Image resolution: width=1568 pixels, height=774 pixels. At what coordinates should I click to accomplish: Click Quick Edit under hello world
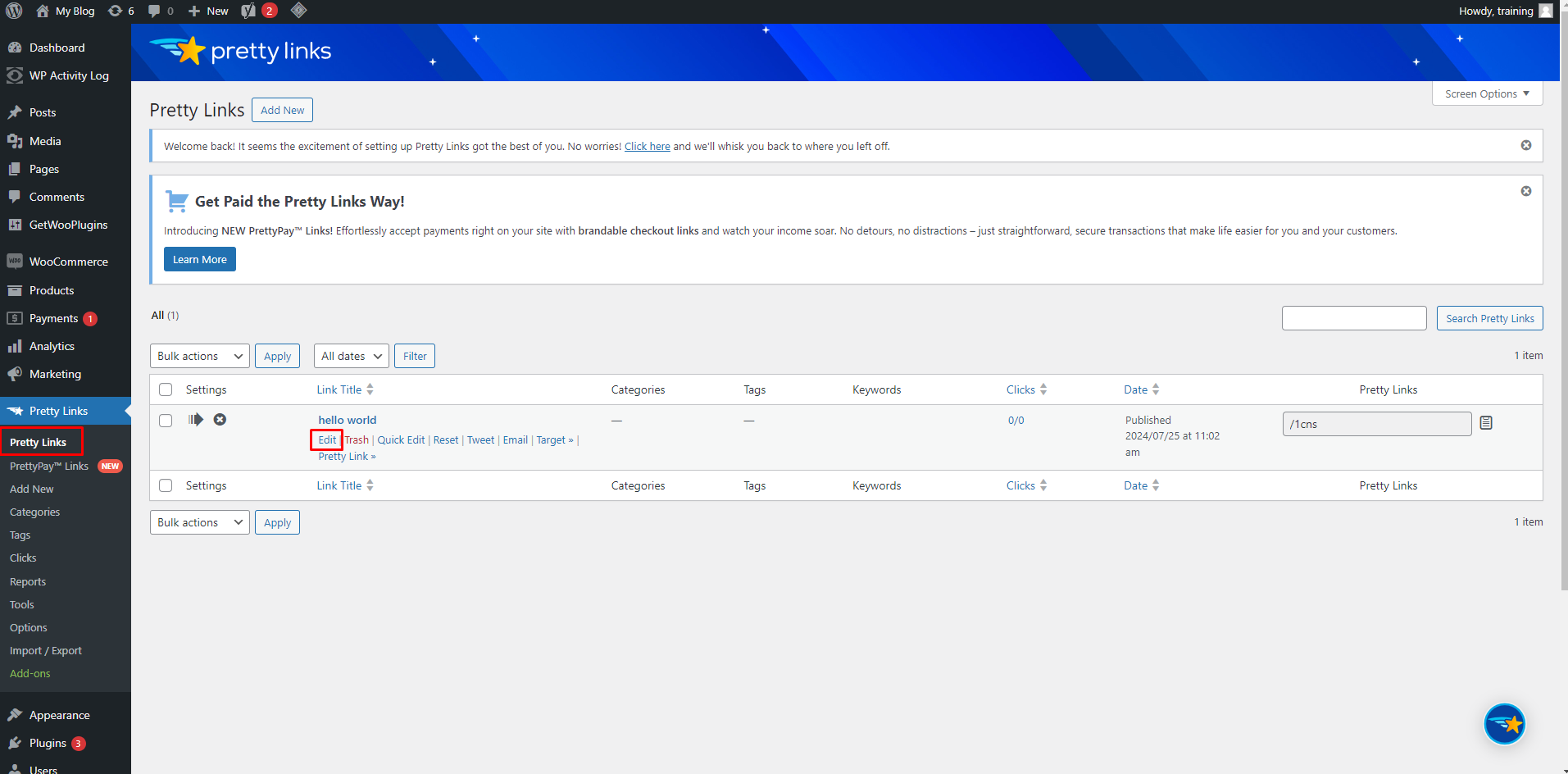tap(401, 440)
